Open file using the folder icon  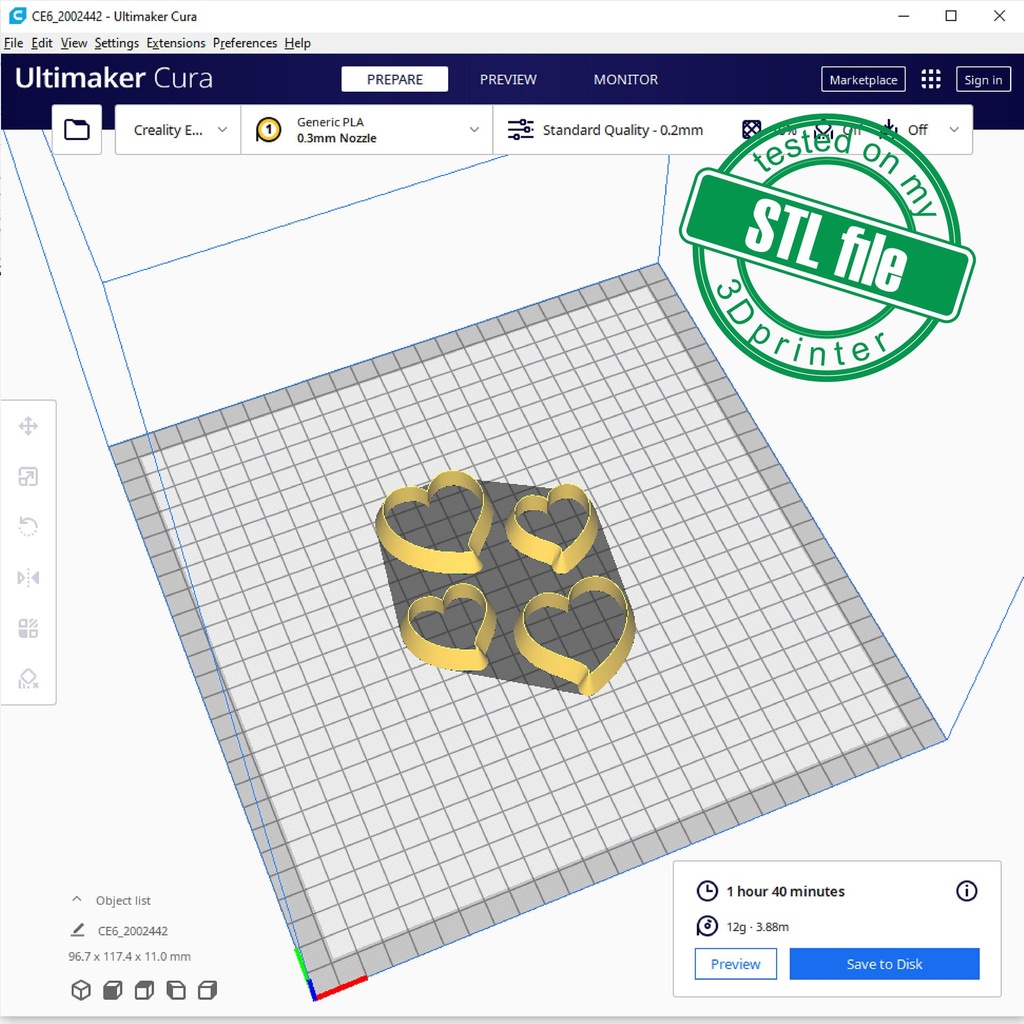pyautogui.click(x=77, y=130)
